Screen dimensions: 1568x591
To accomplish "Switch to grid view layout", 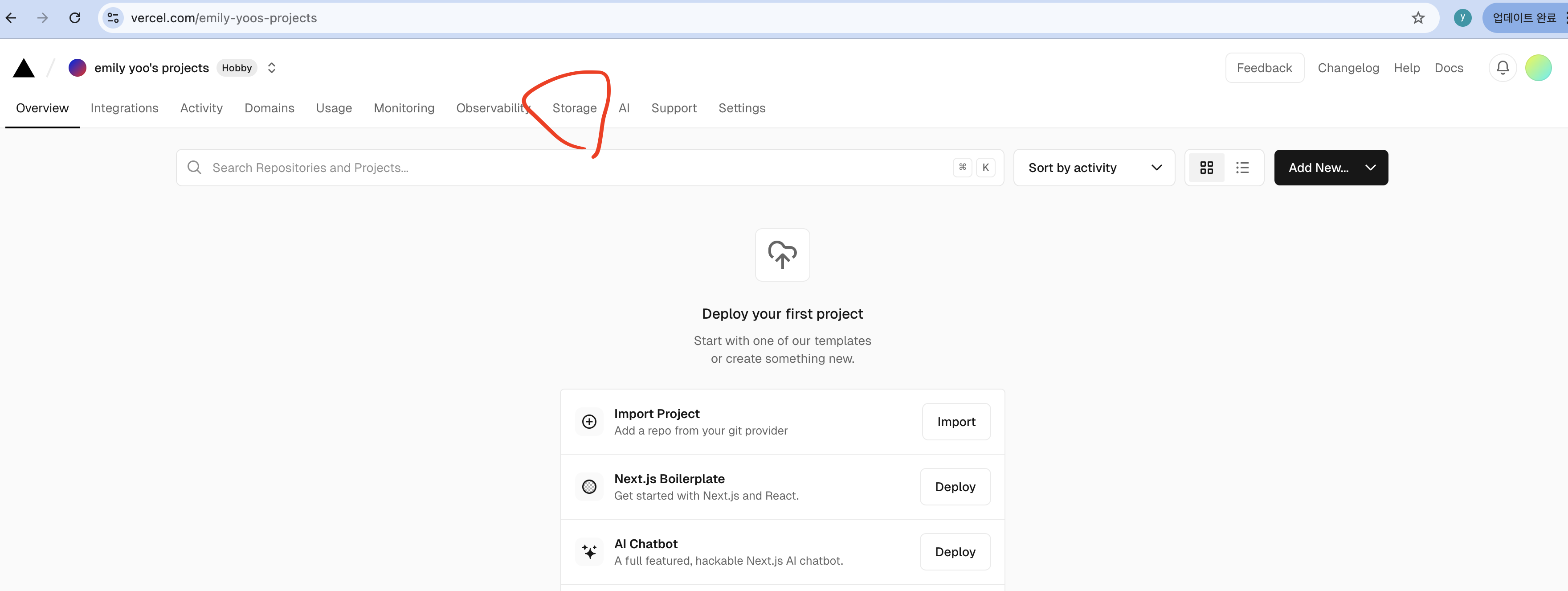I will pyautogui.click(x=1206, y=168).
